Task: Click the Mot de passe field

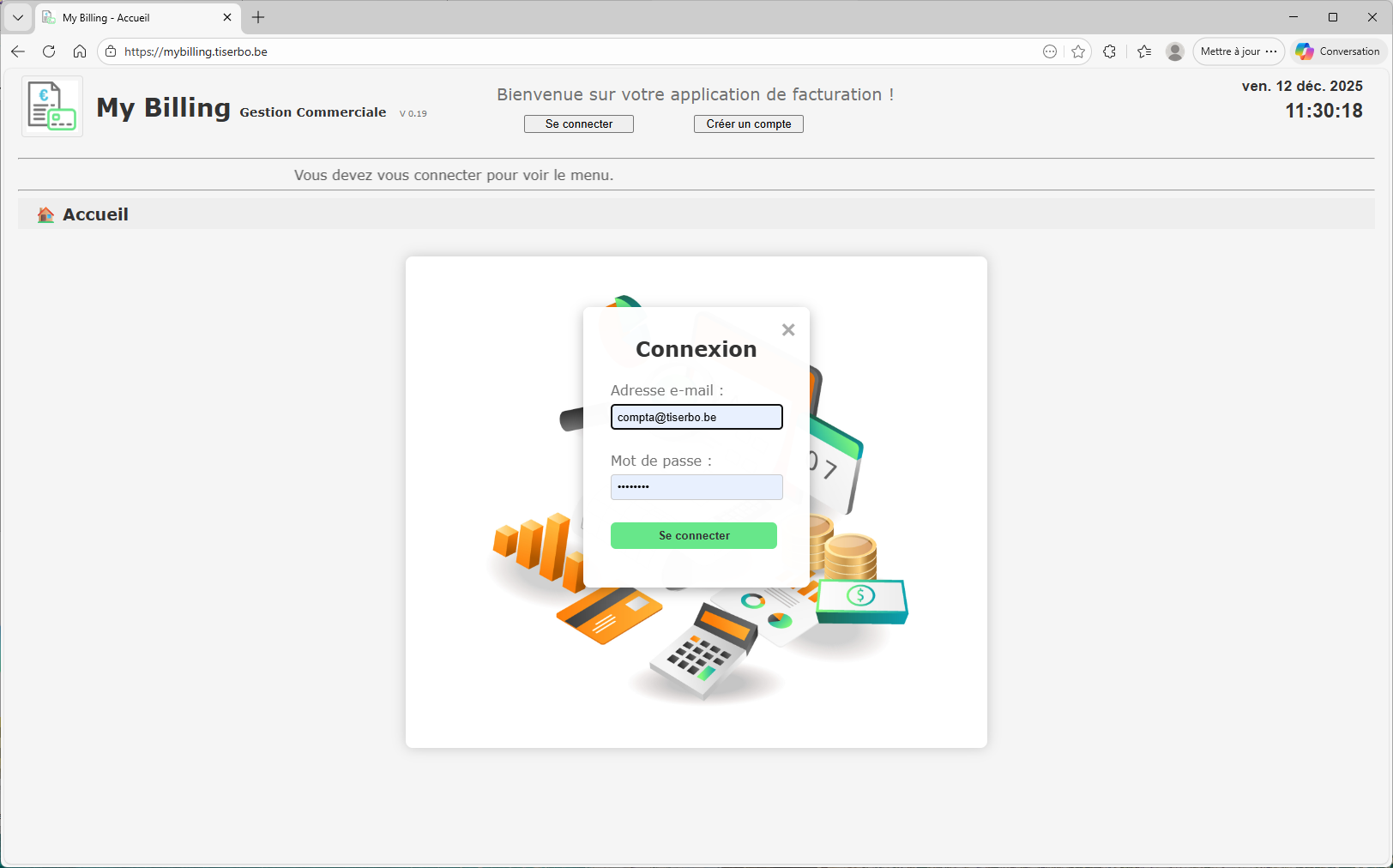Action: [696, 486]
